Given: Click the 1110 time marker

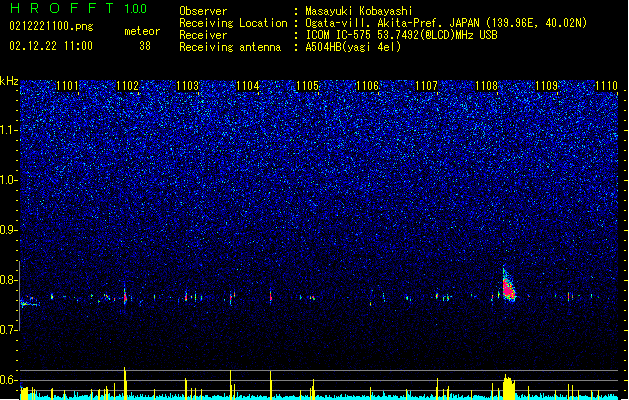Looking at the screenshot, I should tap(606, 86).
